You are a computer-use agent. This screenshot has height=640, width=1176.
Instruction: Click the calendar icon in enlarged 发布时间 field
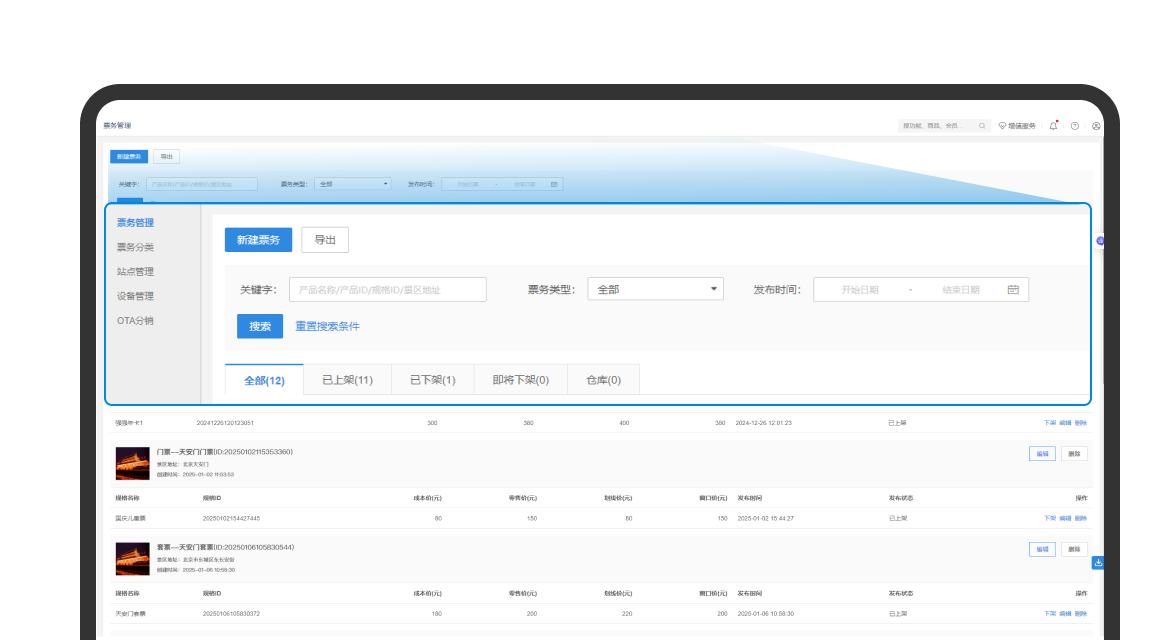[1013, 290]
